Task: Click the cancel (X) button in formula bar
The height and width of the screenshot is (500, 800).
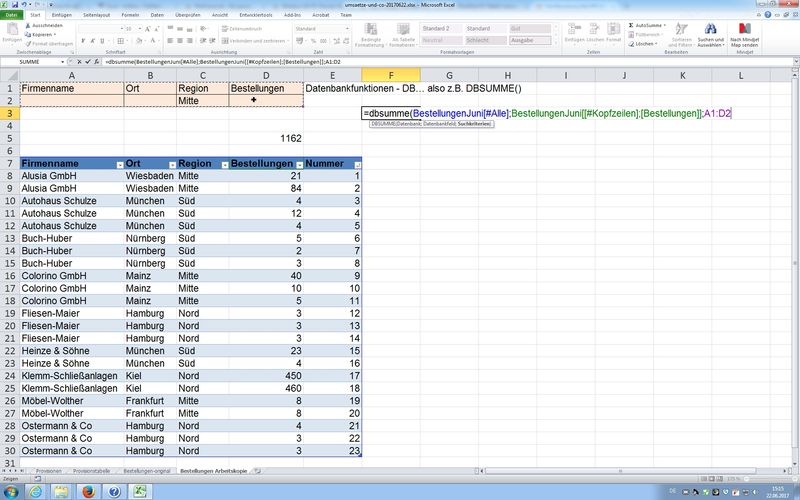Action: tap(77, 61)
